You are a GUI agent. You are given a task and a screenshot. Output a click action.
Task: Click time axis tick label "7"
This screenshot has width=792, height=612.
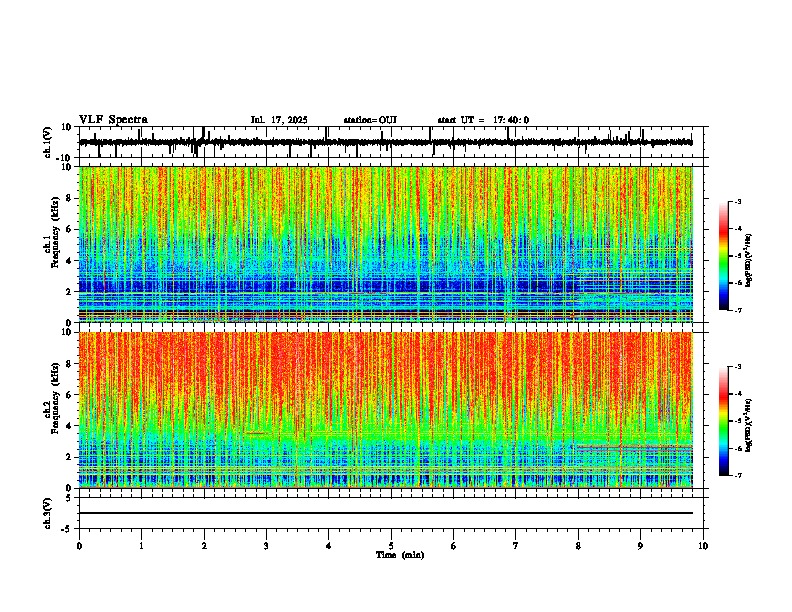click(x=516, y=546)
